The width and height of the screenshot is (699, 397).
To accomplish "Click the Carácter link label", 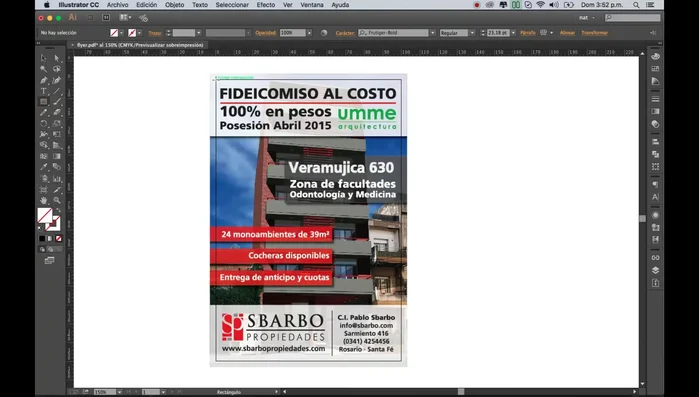I will pyautogui.click(x=345, y=33).
